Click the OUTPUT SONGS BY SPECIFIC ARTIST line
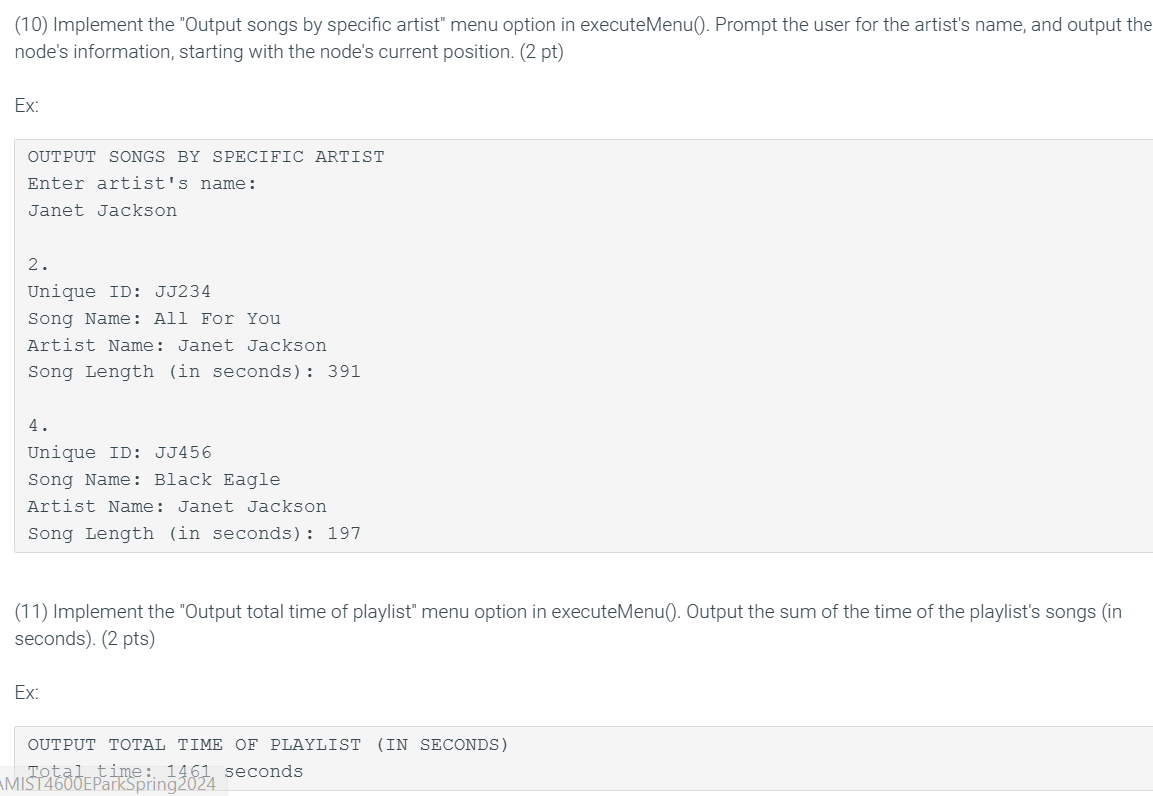The width and height of the screenshot is (1153, 796). pos(206,157)
